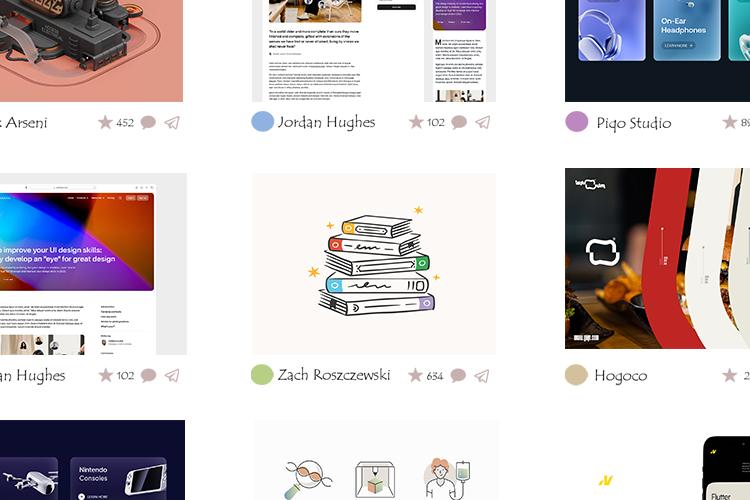
Task: Open the Nintendo Consoles dark thumbnail
Action: click(x=92, y=460)
